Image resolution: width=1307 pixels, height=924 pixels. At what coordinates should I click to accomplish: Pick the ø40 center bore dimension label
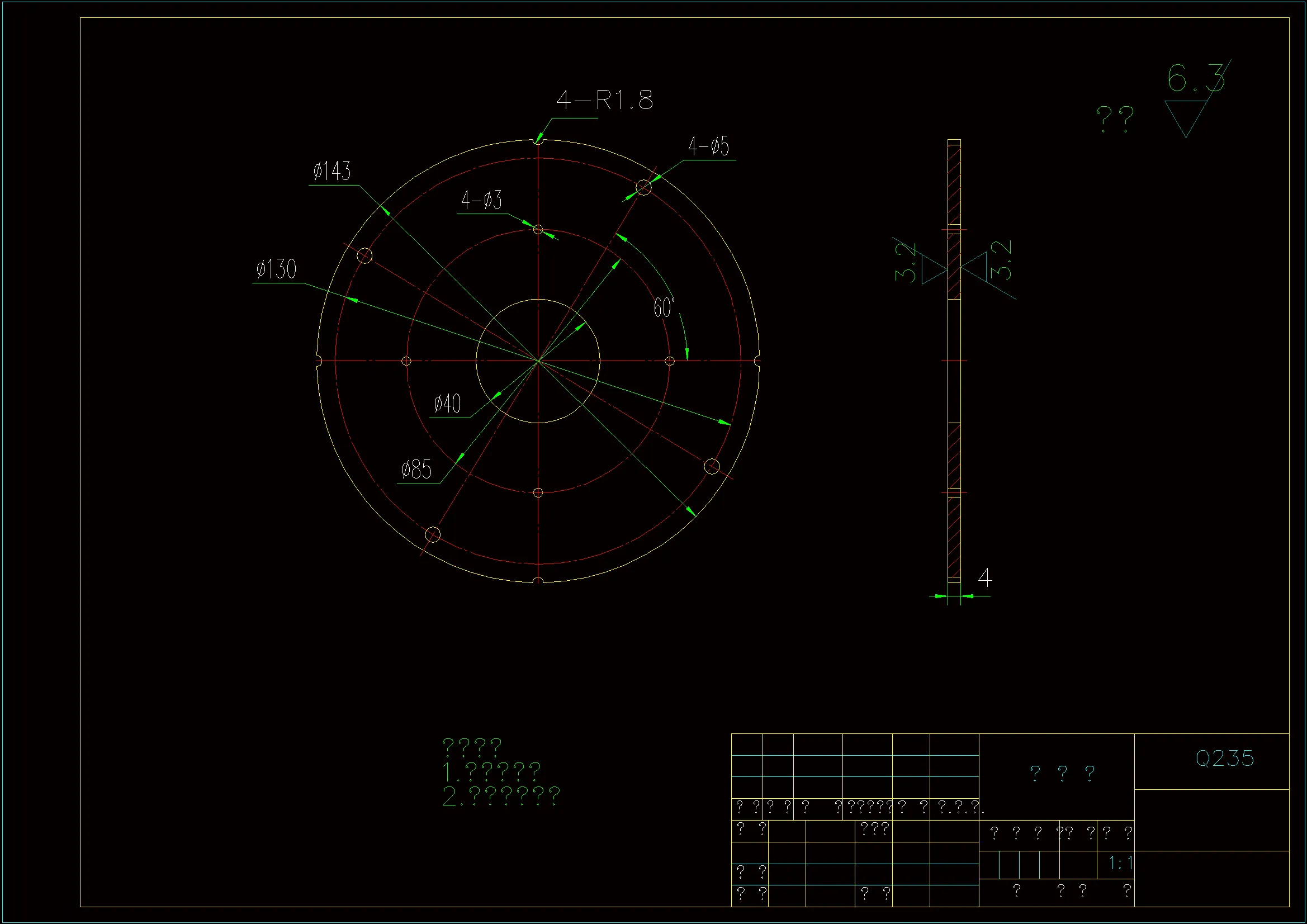[x=447, y=404]
